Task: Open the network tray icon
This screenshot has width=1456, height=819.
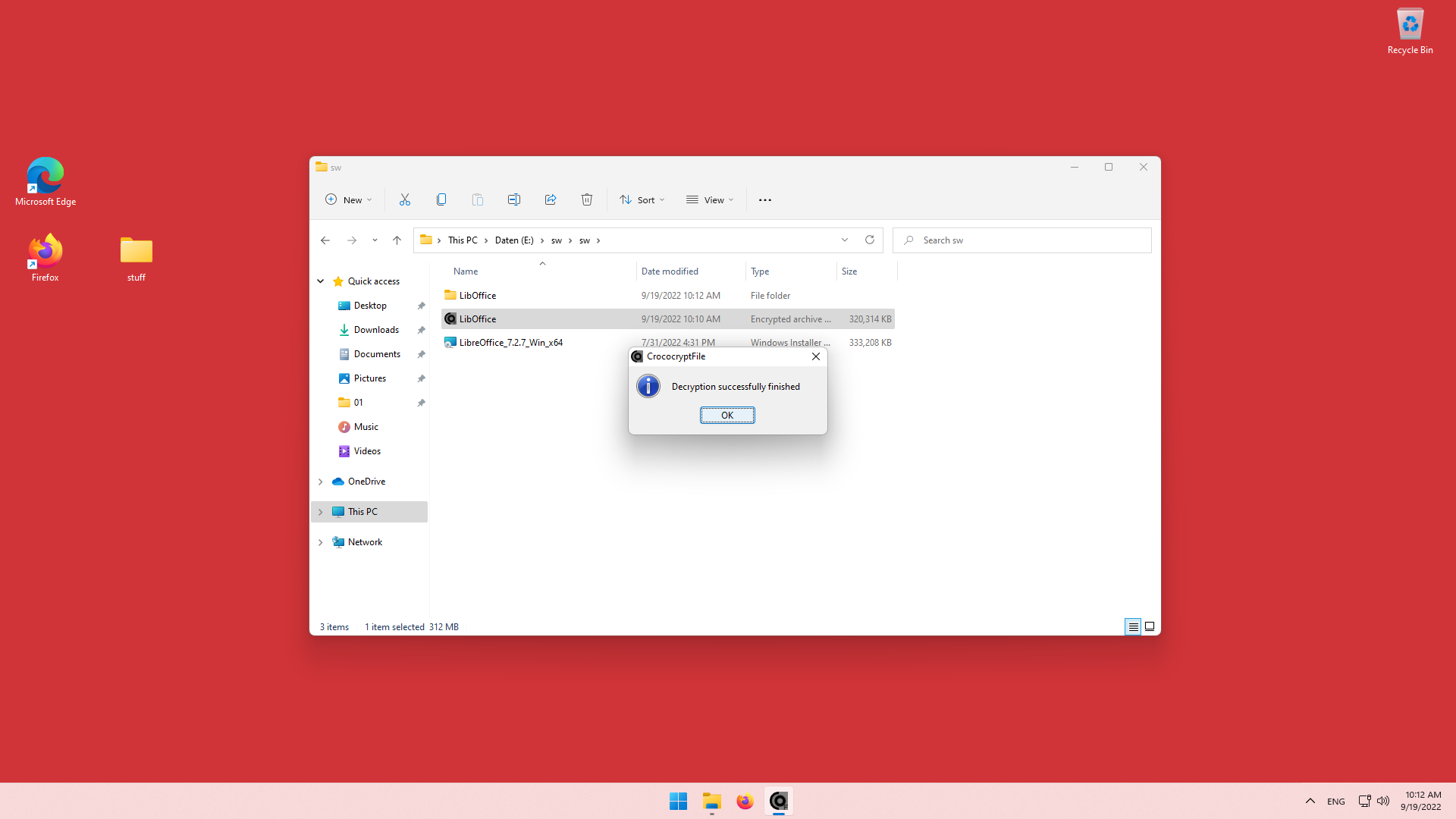Action: tap(1364, 801)
